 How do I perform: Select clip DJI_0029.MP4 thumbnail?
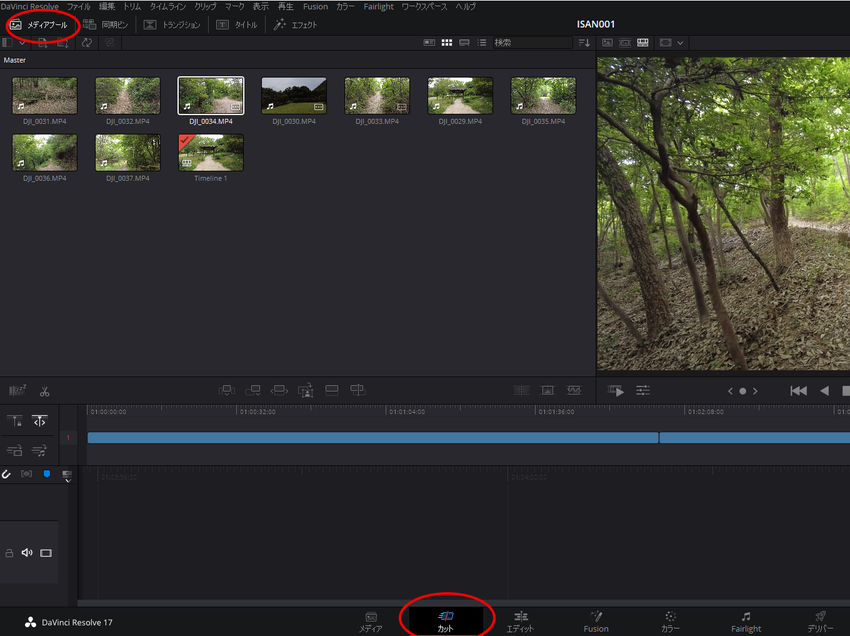pyautogui.click(x=460, y=95)
